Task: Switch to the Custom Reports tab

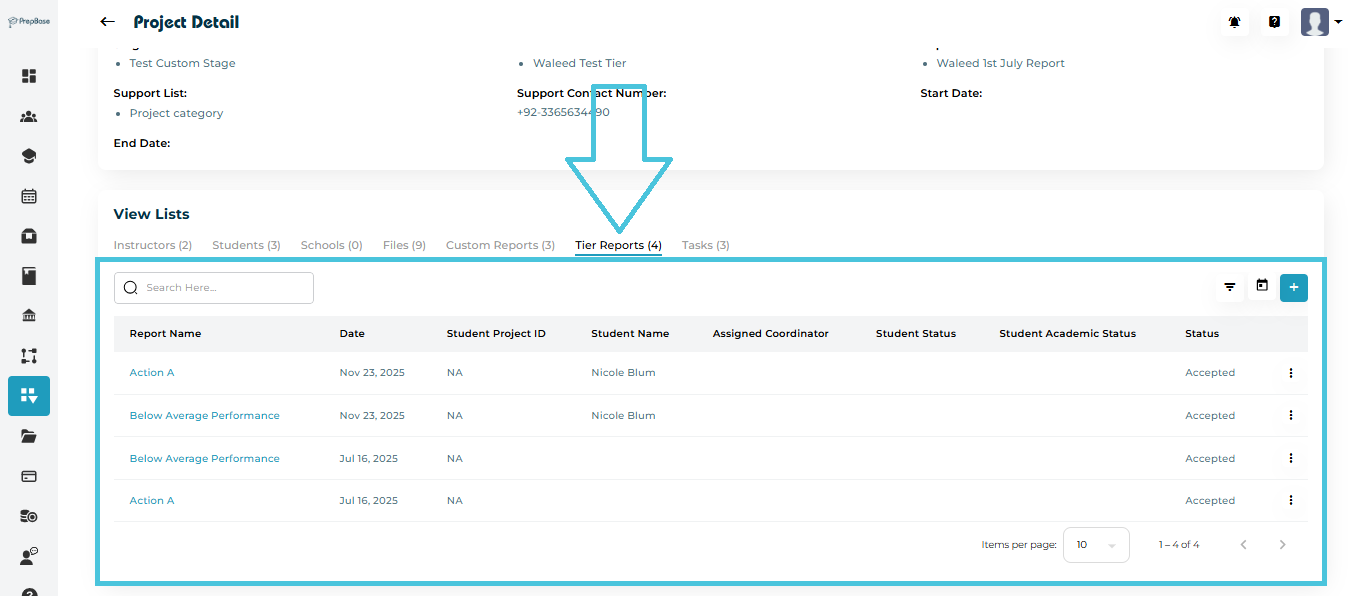Action: [x=500, y=245]
